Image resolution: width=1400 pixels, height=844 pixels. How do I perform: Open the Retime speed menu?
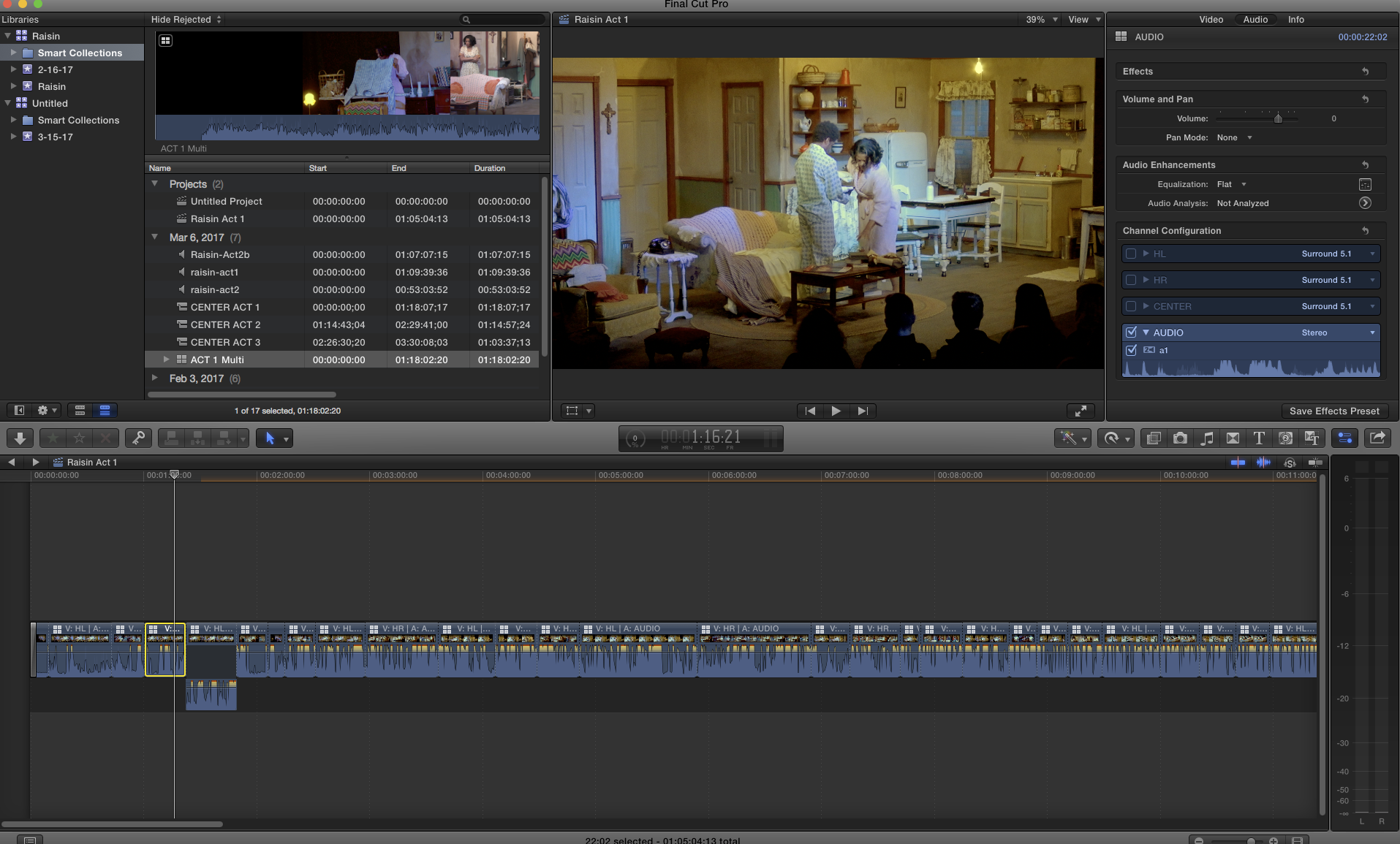pyautogui.click(x=1116, y=438)
